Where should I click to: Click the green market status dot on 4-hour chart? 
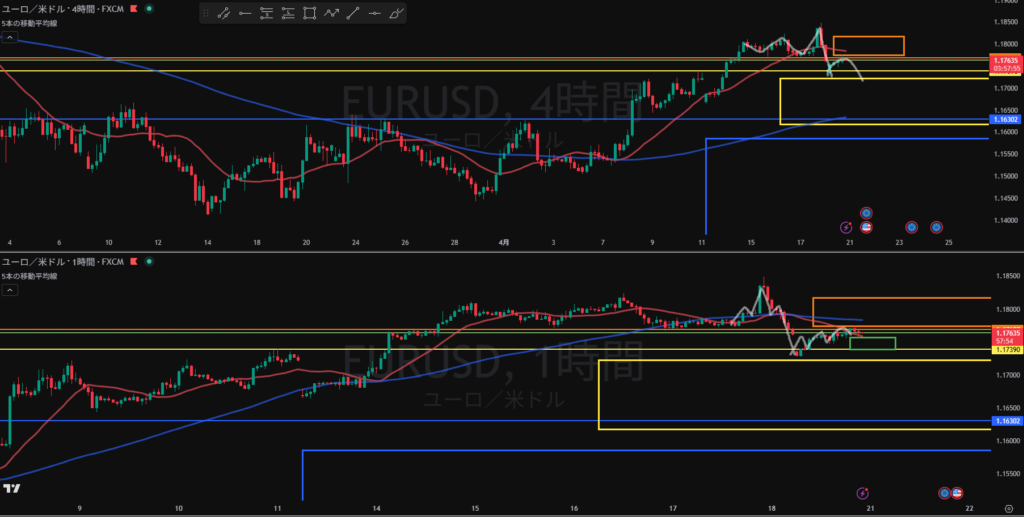click(x=149, y=8)
